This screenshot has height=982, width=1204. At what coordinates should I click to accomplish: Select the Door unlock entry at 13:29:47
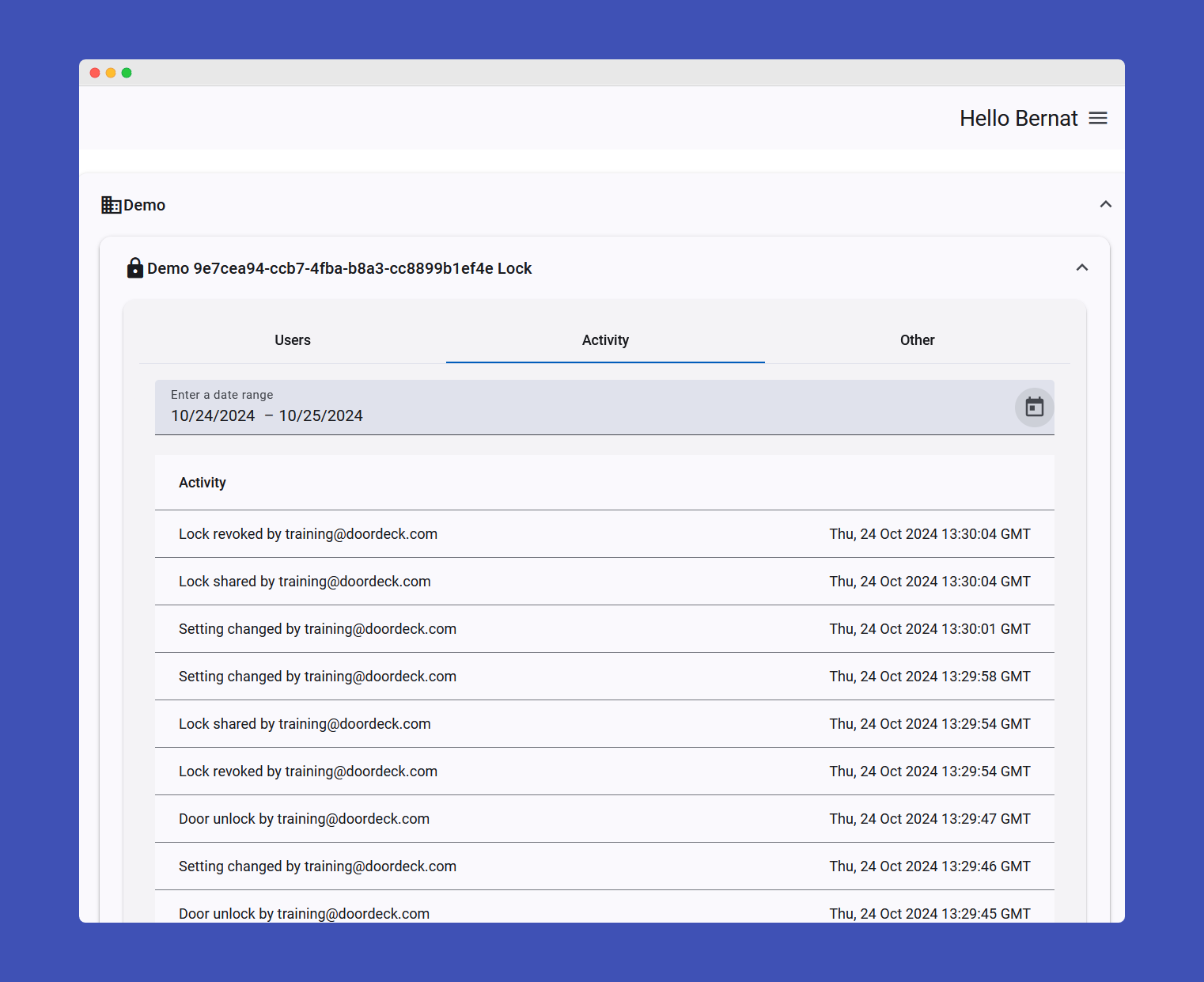[x=304, y=819]
